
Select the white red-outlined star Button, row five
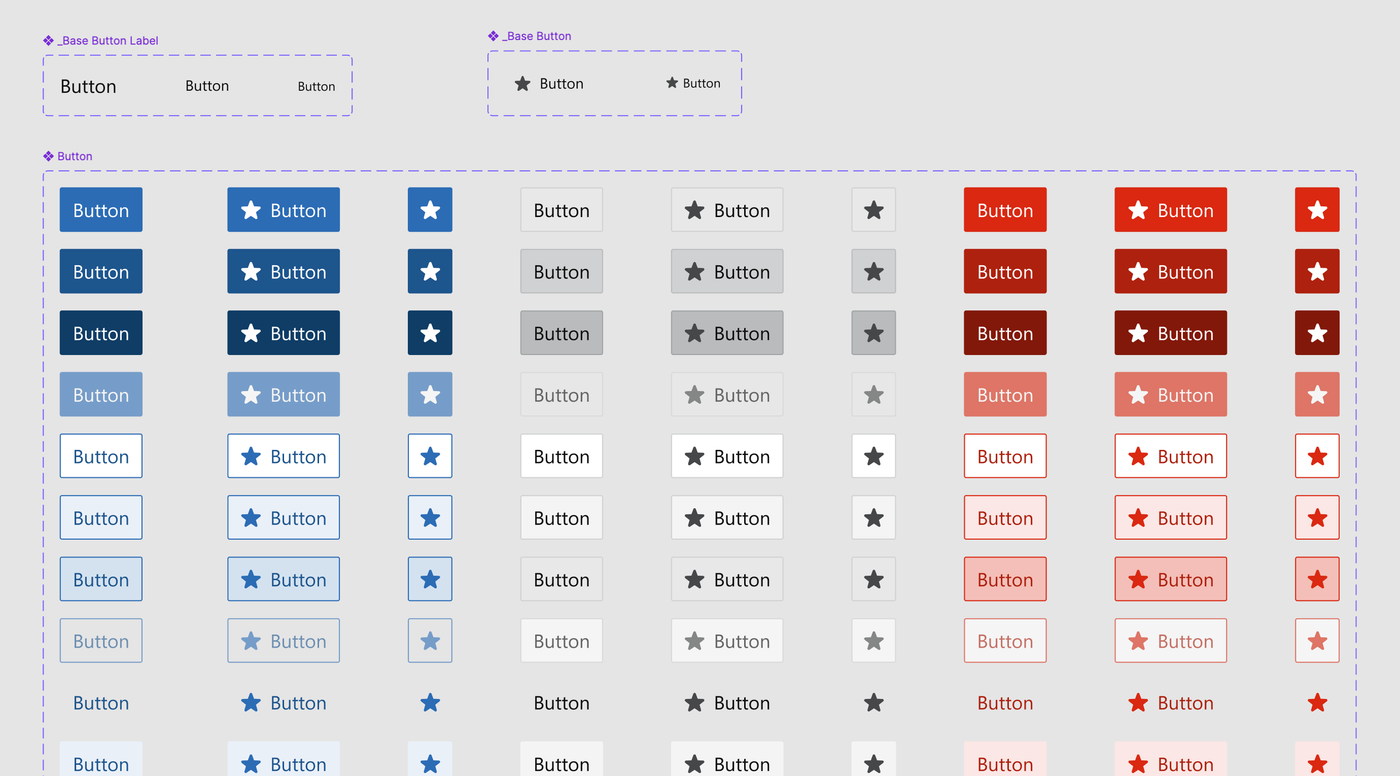click(x=1171, y=456)
